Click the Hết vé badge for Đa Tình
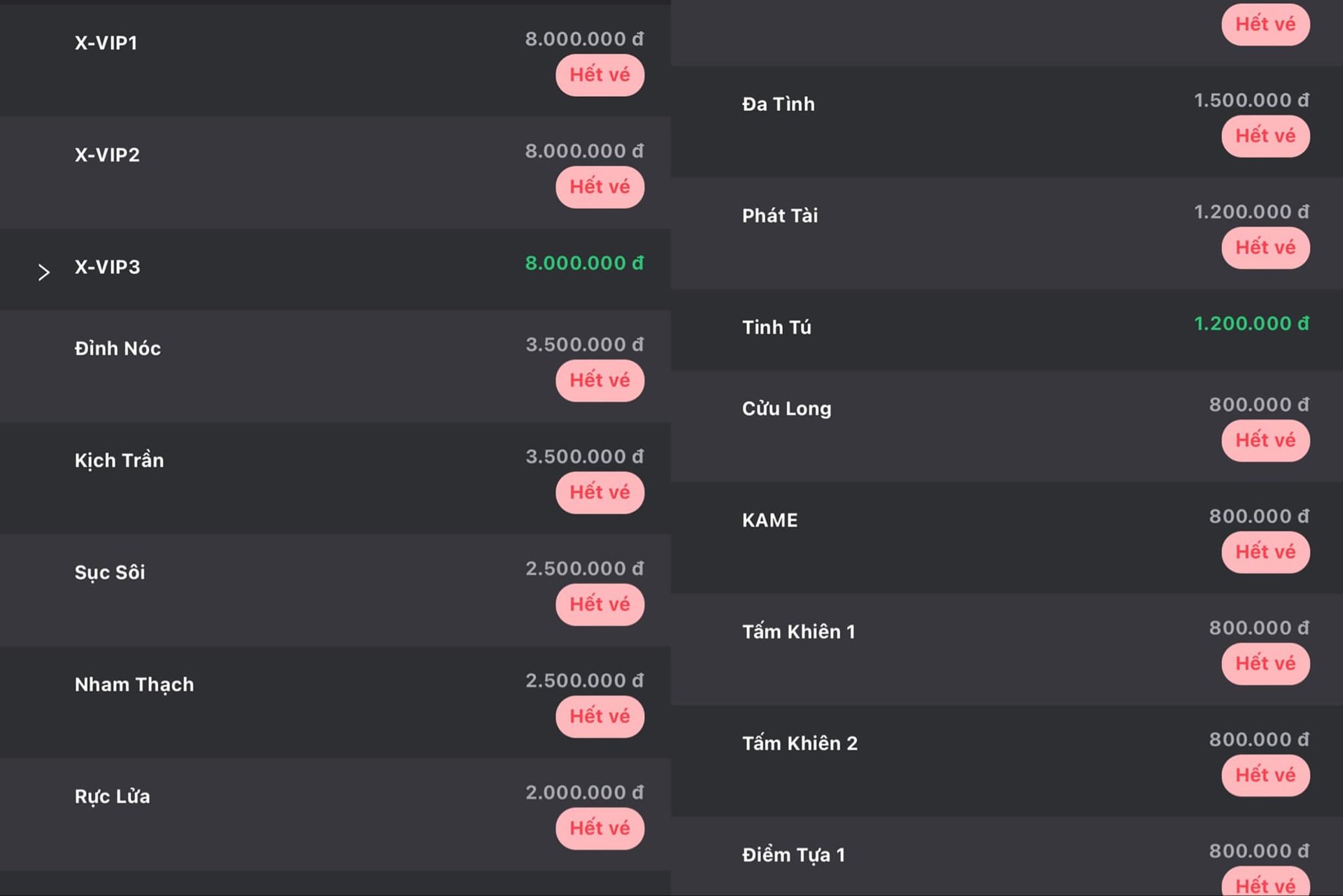This screenshot has width=1343, height=896. tap(1265, 136)
